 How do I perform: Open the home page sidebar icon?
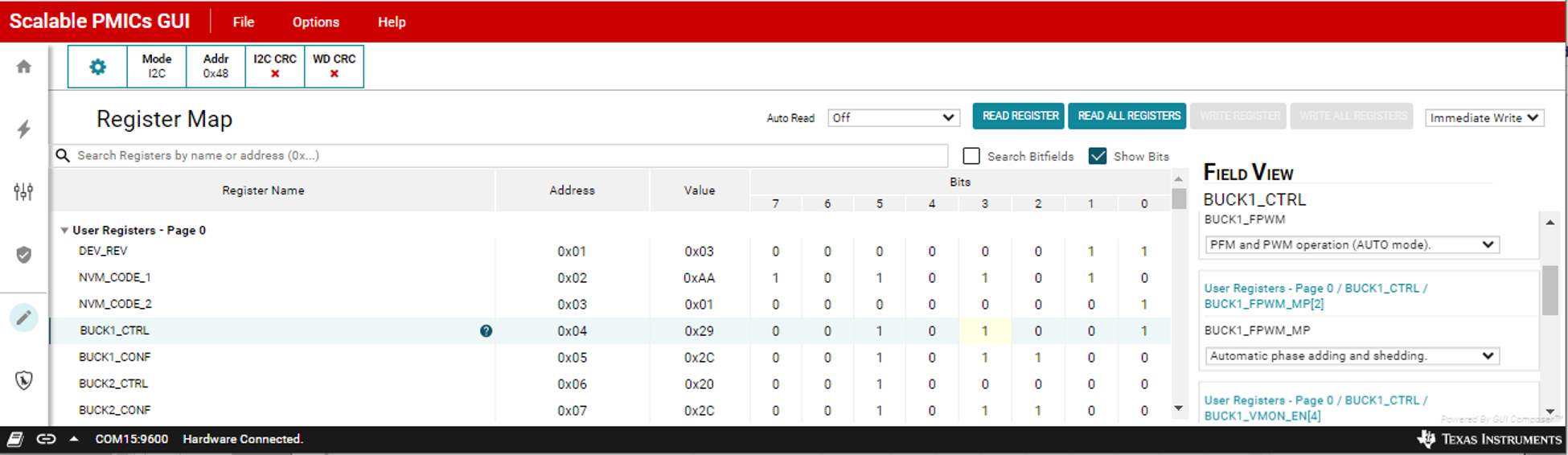24,67
